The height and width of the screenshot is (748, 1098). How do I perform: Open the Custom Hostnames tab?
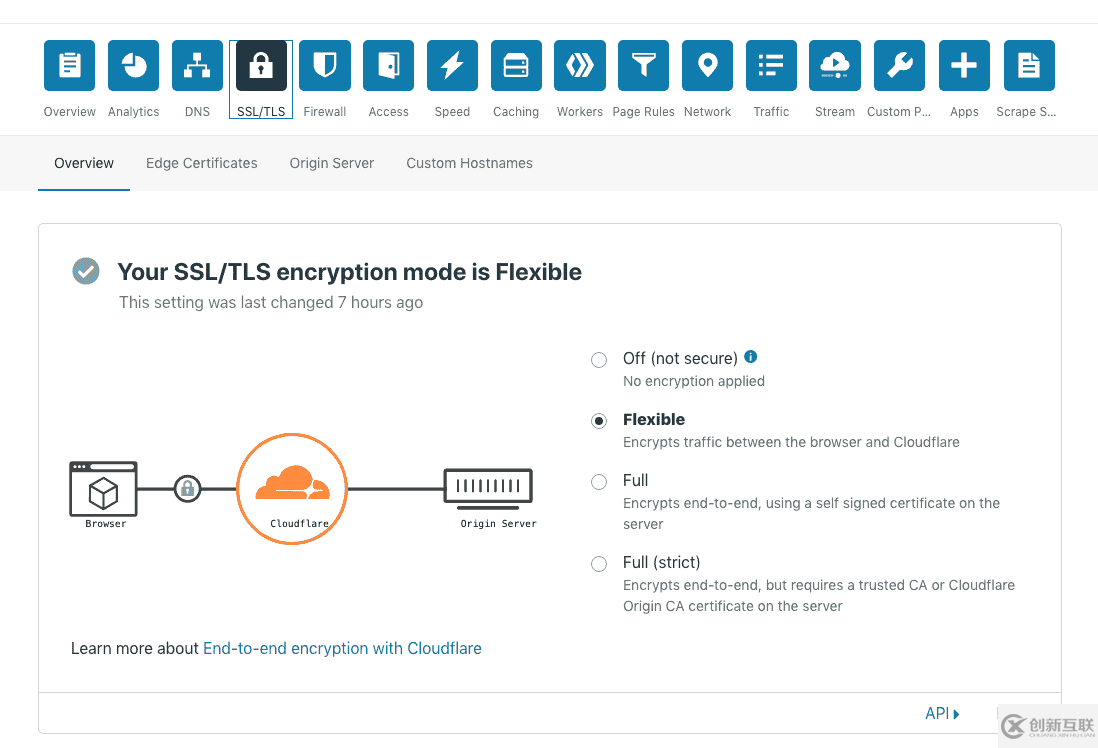(469, 163)
